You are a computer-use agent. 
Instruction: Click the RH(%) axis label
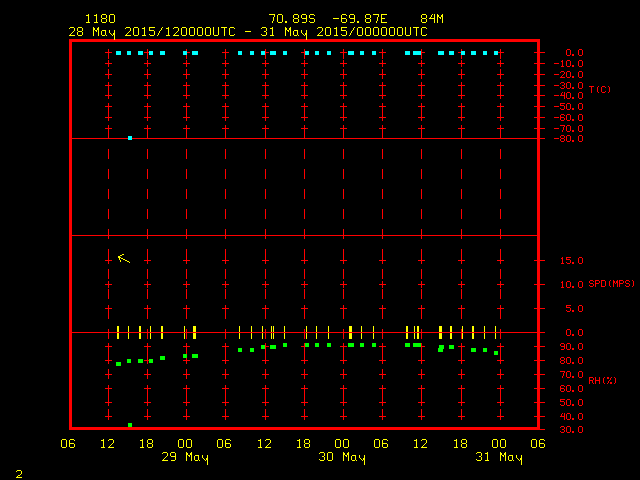602,381
